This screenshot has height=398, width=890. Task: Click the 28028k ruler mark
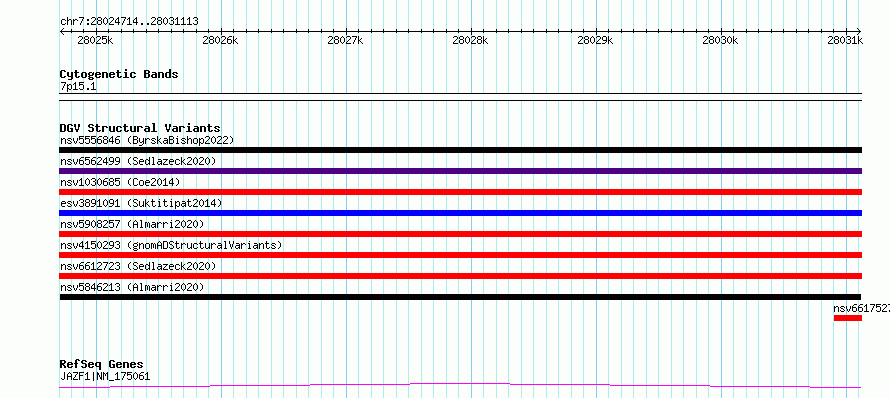470,40
